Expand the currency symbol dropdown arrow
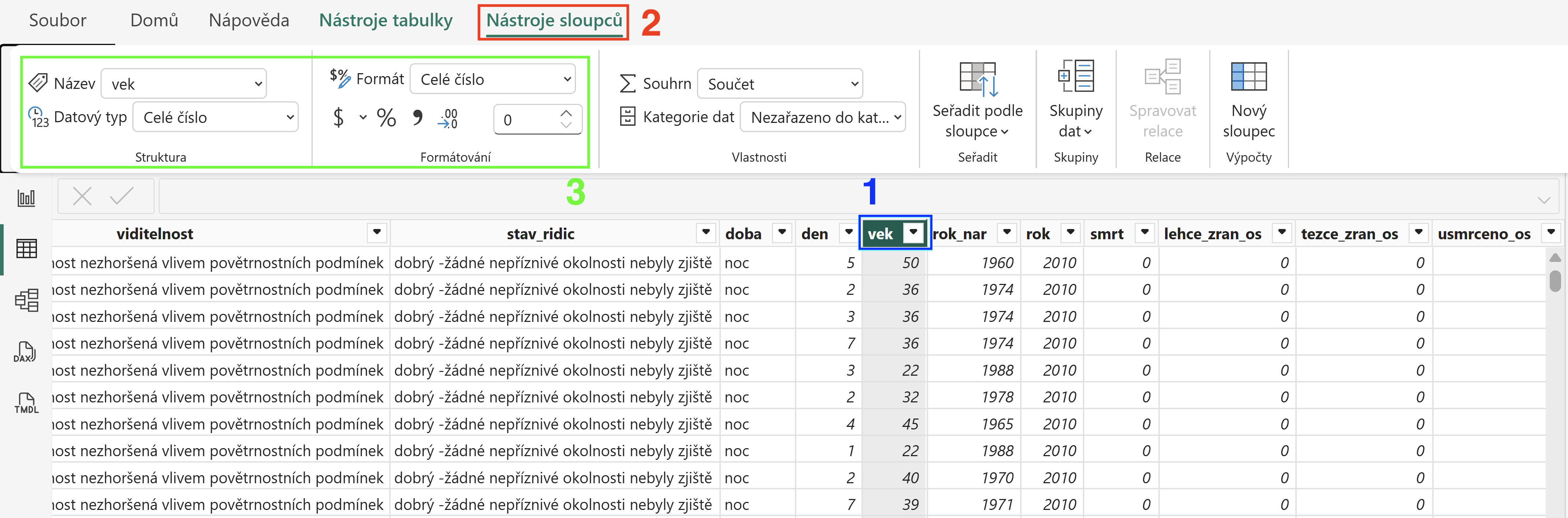 363,117
